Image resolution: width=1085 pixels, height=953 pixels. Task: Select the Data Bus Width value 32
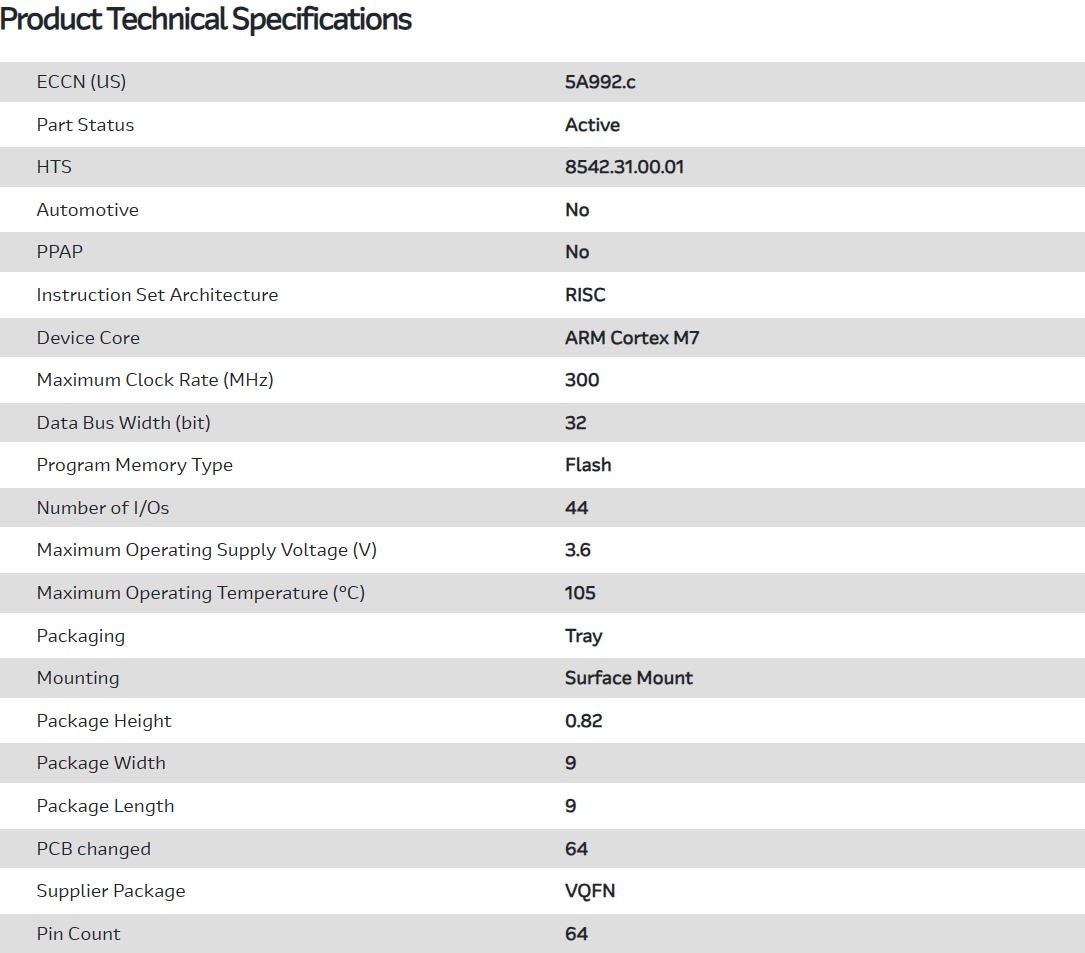pyautogui.click(x=575, y=423)
